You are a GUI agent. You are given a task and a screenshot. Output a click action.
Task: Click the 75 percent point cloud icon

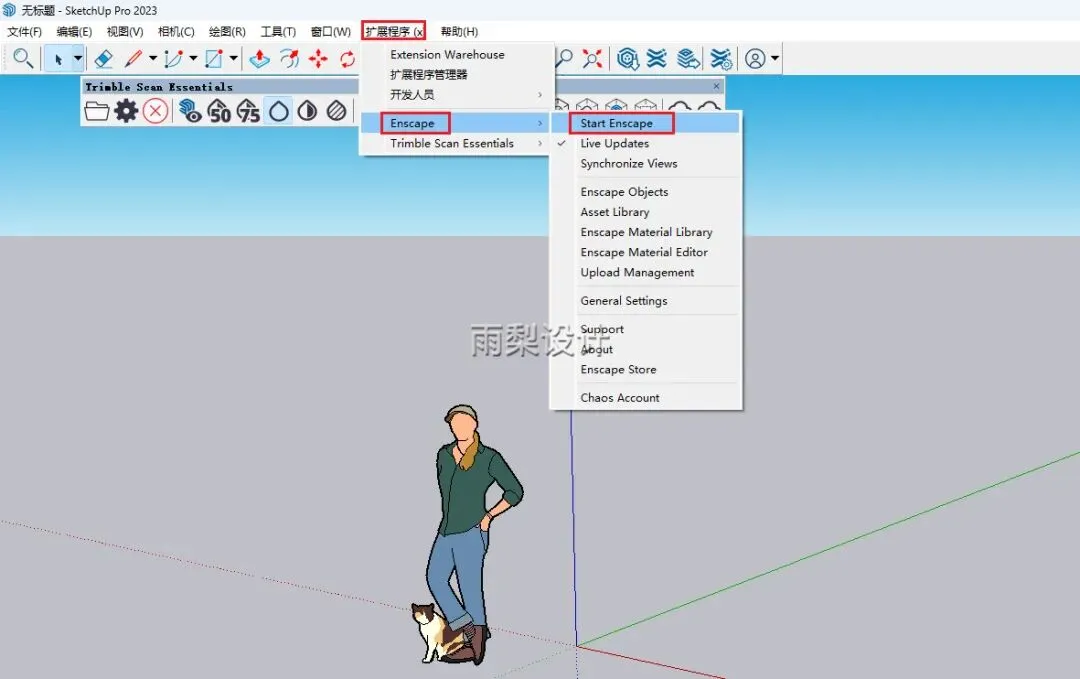249,111
